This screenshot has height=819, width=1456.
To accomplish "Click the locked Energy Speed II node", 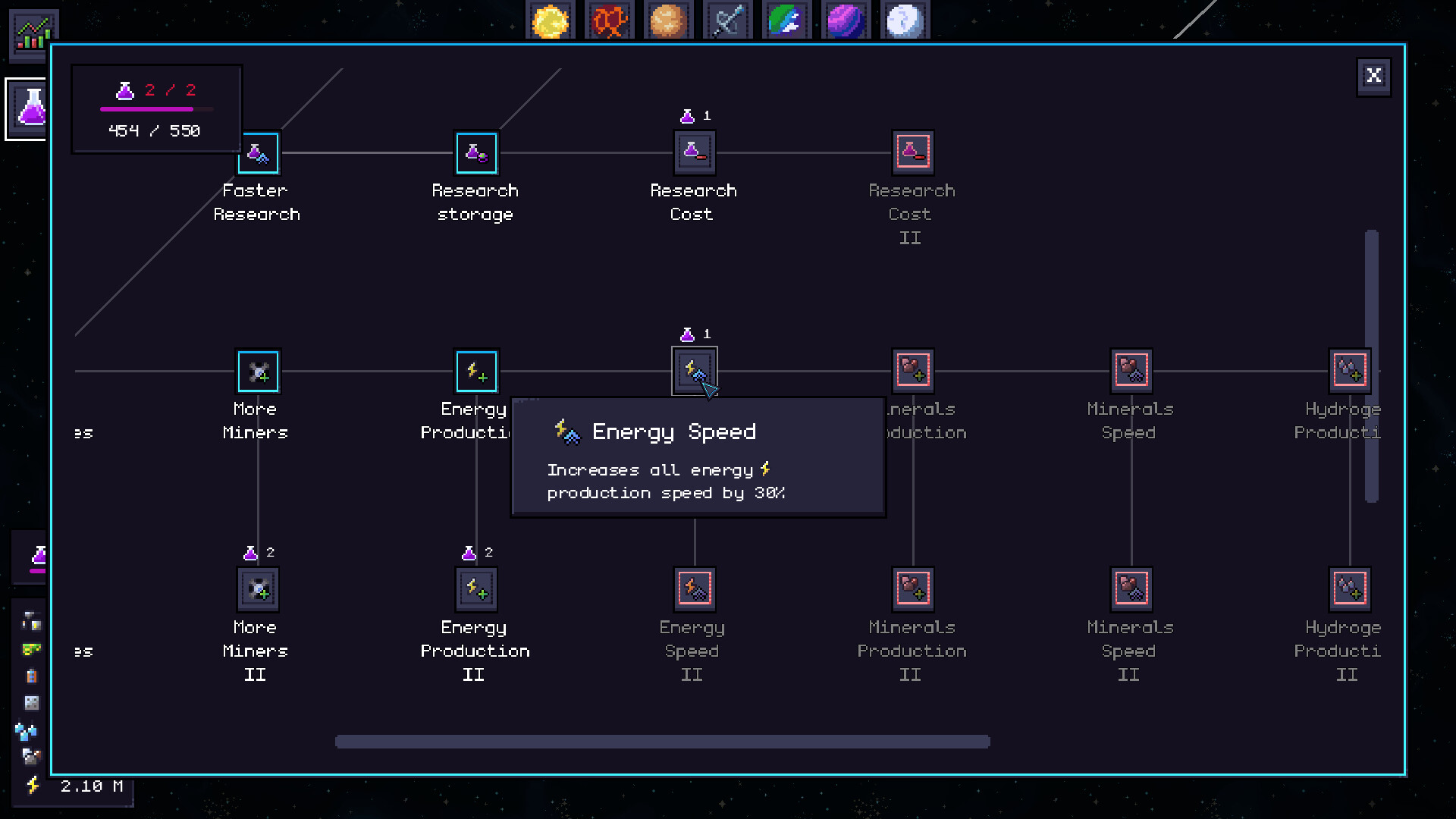I will tap(695, 590).
